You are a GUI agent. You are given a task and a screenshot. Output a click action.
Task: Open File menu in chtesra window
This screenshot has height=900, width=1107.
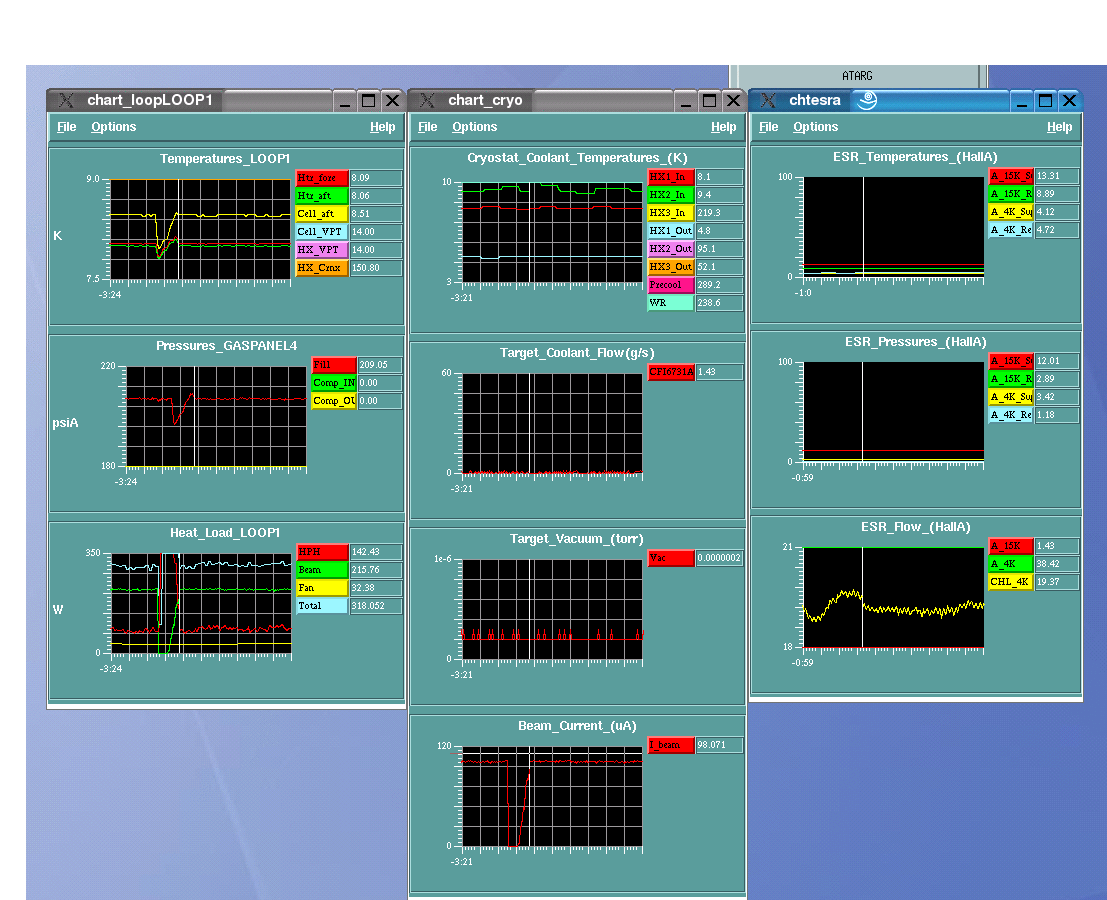tap(769, 127)
